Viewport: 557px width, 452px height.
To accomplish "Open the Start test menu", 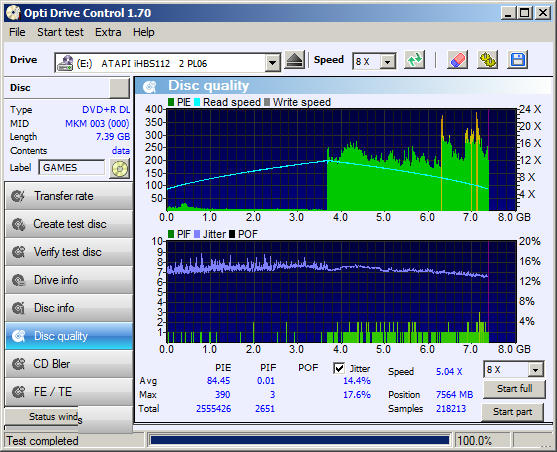I will 60,32.
